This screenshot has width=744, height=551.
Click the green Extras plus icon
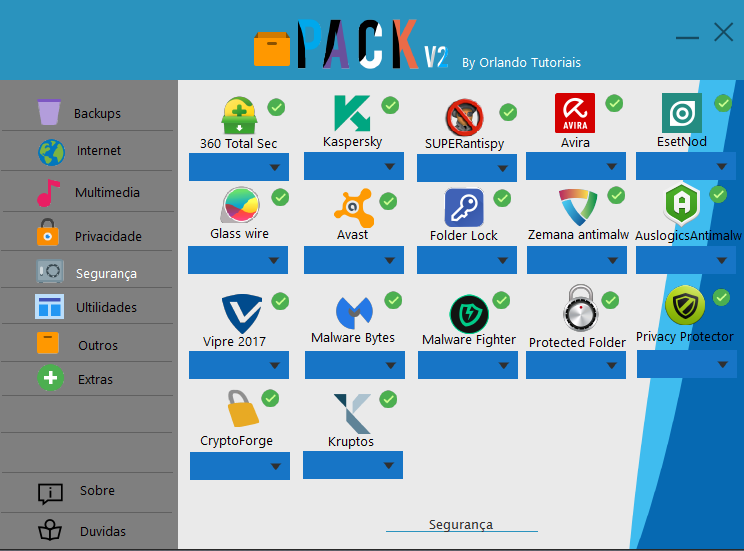coord(50,378)
